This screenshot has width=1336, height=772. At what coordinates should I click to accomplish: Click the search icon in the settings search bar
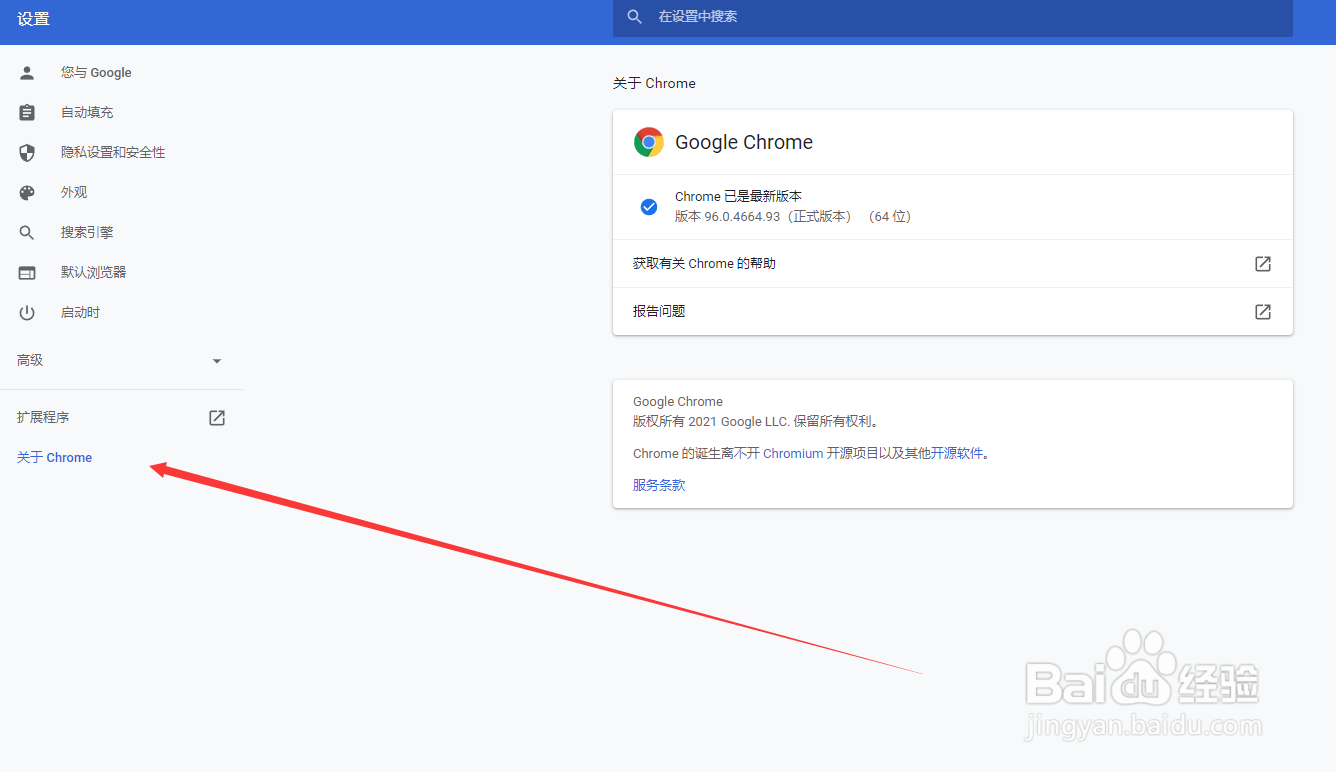click(x=634, y=17)
